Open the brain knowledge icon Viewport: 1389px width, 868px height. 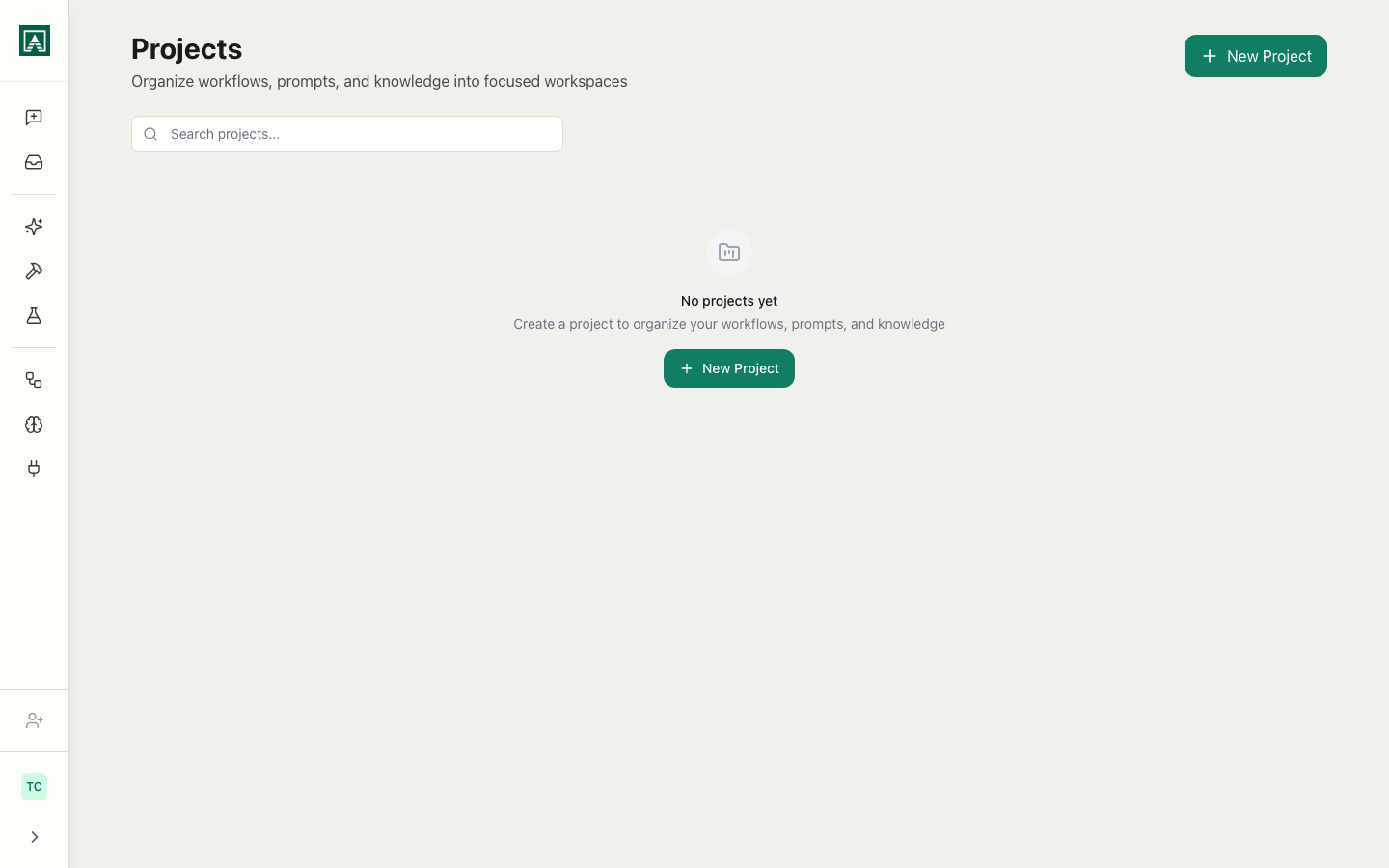click(34, 424)
